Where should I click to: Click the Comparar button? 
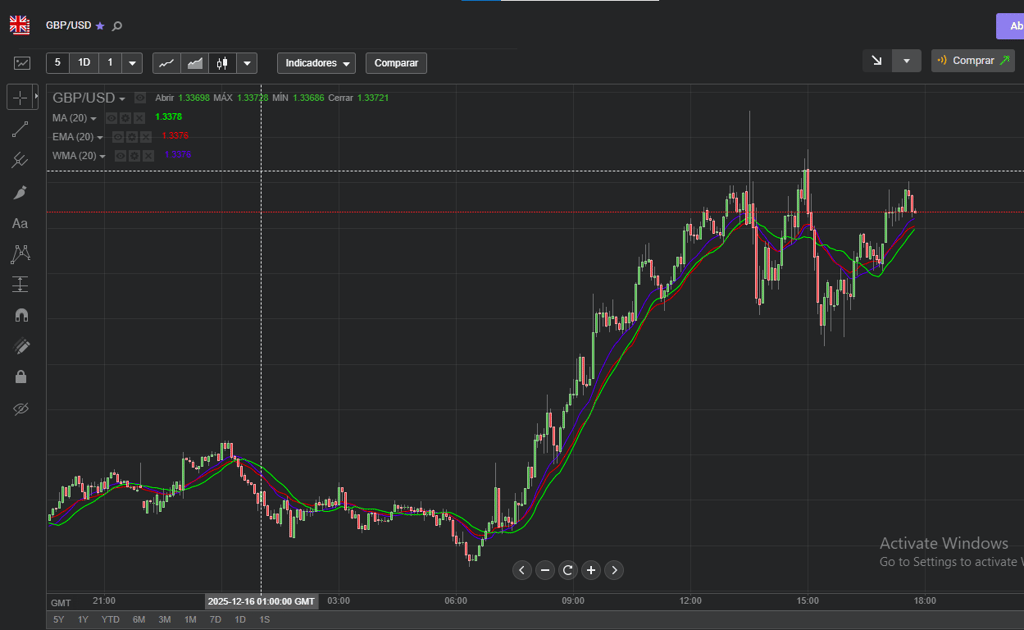[x=396, y=63]
